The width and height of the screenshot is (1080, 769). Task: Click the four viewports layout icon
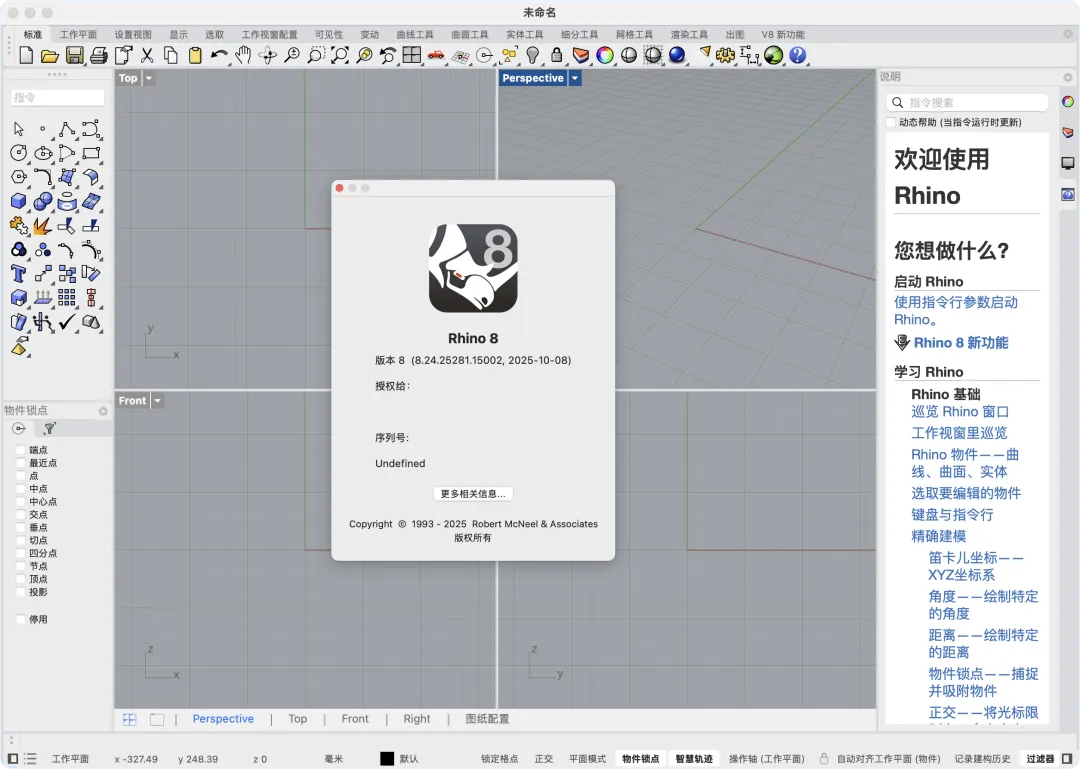412,55
